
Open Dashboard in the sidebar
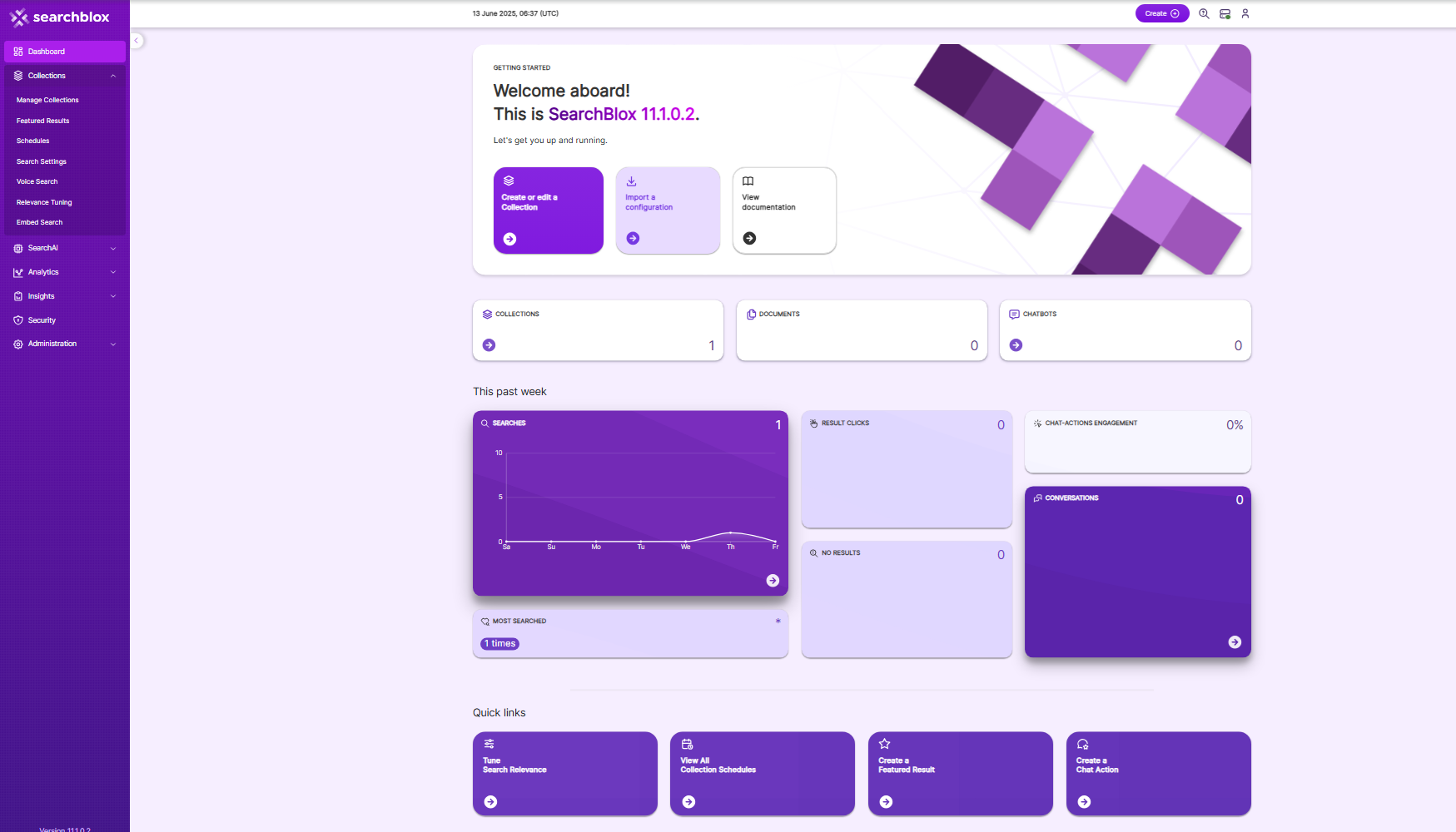click(x=65, y=52)
